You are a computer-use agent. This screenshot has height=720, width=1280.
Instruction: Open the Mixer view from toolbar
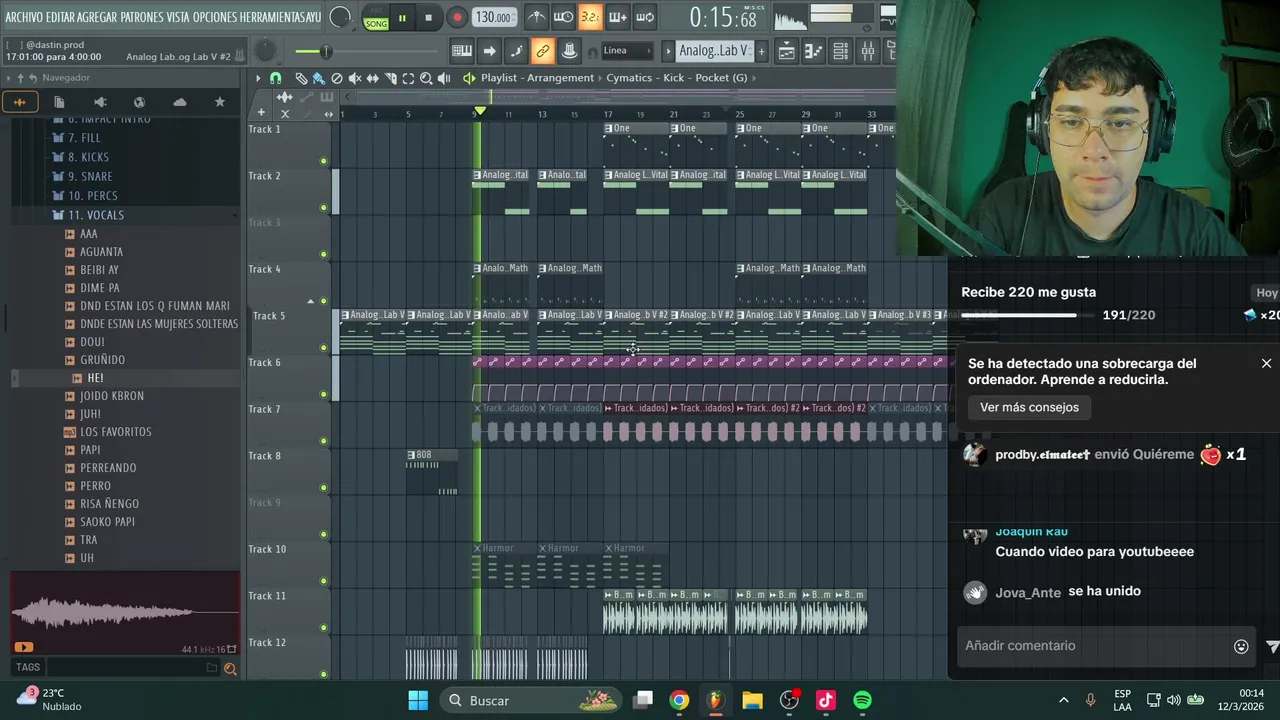coord(868,51)
